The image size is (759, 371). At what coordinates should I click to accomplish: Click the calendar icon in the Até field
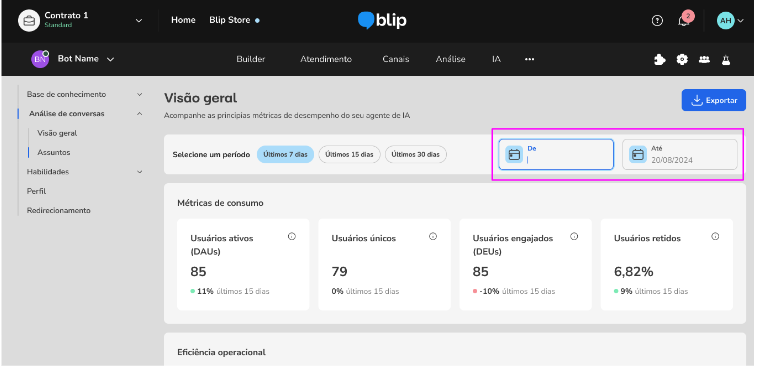[x=638, y=155]
